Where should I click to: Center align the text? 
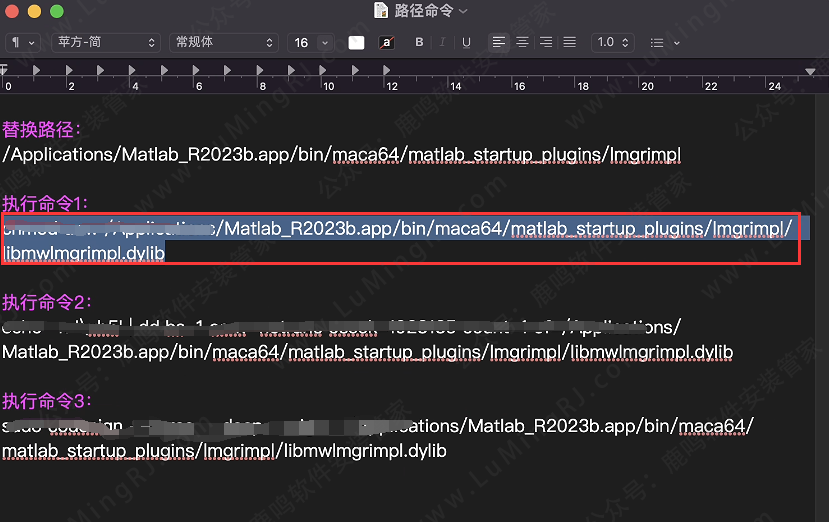tap(522, 42)
